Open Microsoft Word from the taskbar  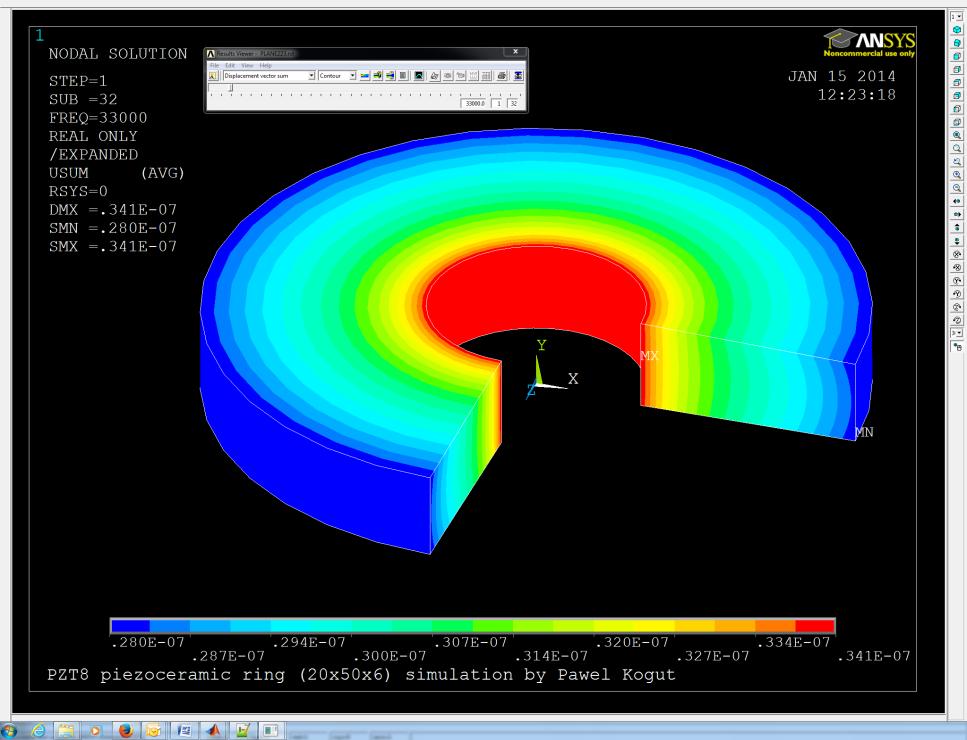click(184, 731)
